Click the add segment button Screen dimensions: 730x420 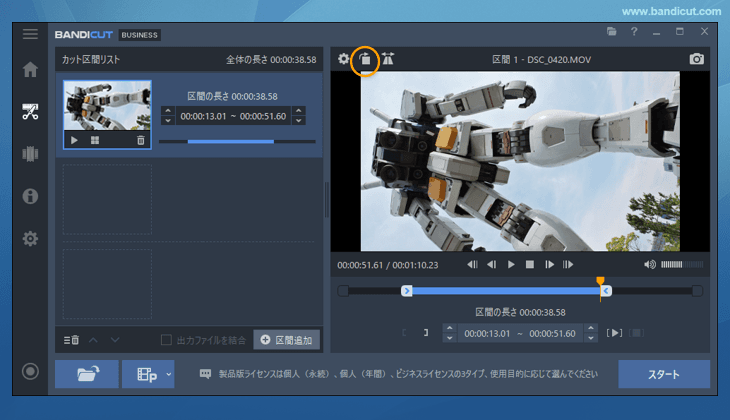287,340
